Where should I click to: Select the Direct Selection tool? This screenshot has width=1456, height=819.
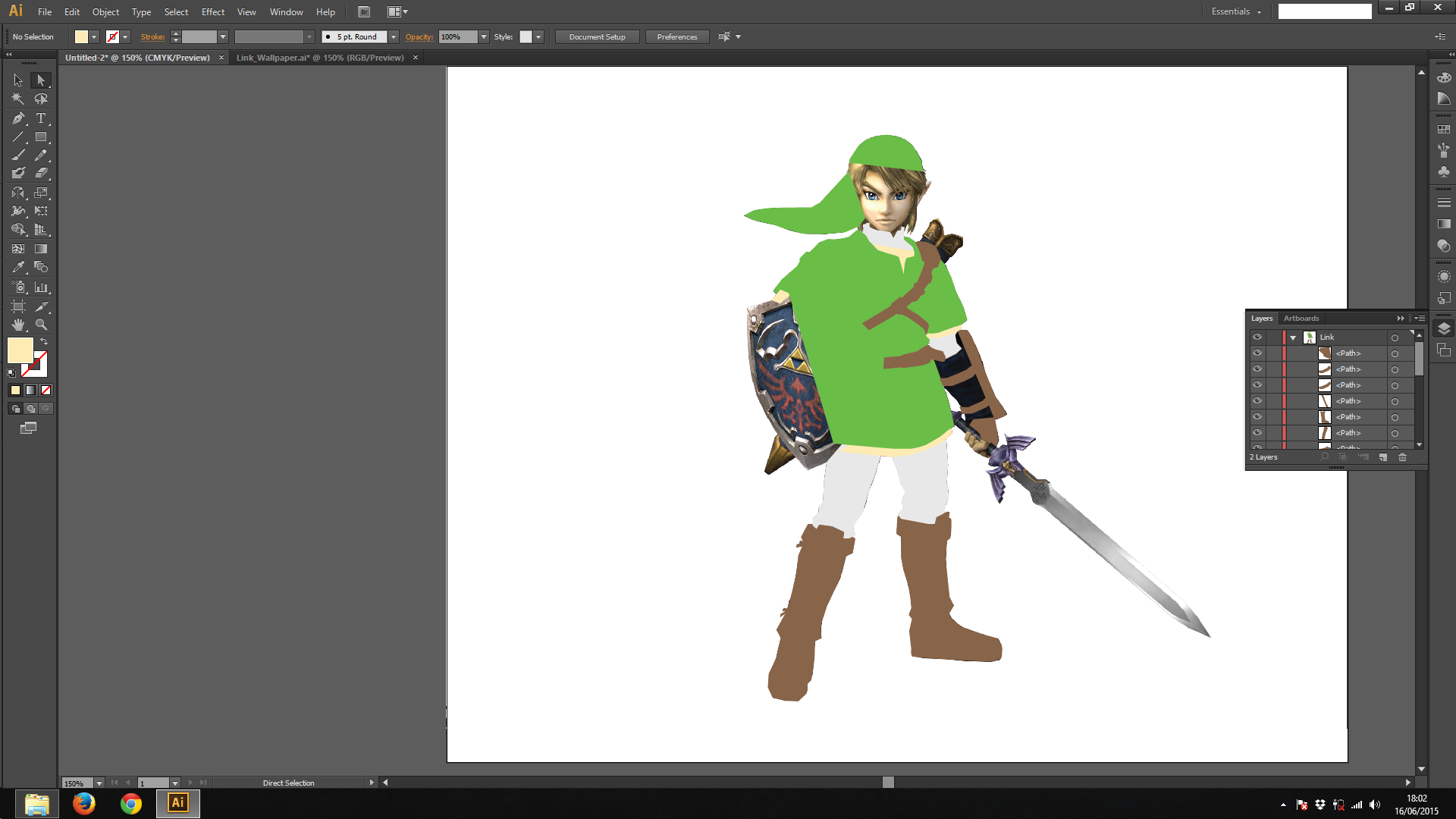click(x=41, y=80)
